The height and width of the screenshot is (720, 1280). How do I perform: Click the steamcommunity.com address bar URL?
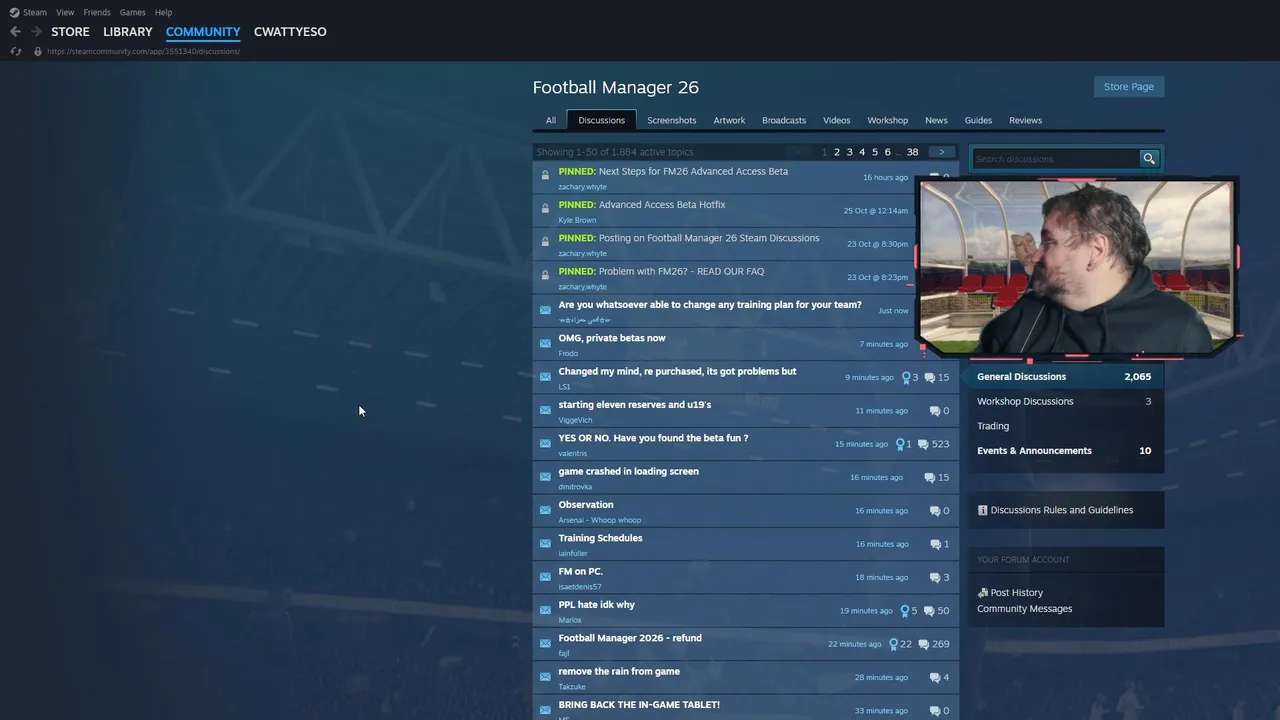point(143,51)
